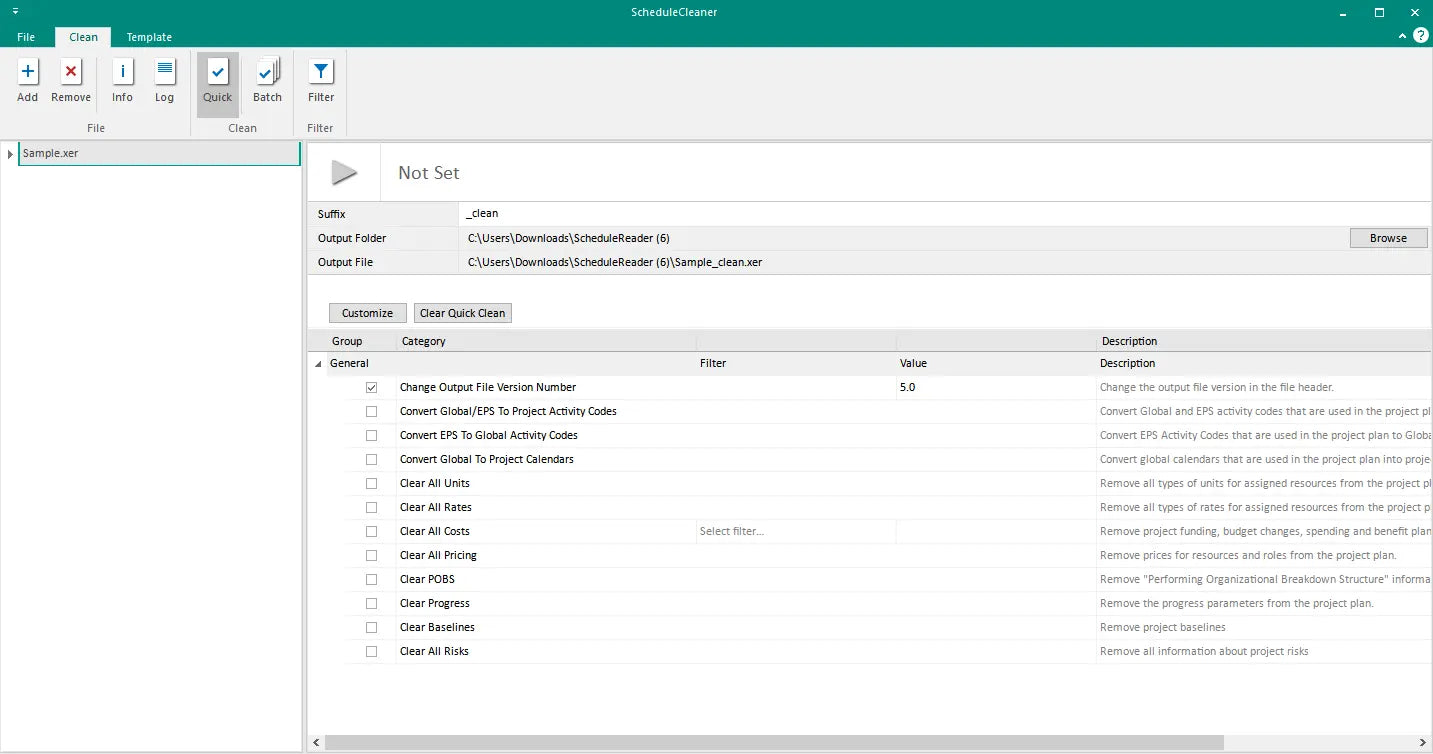This screenshot has height=754, width=1433.
Task: Expand the Sample.xer tree node
Action: 10,154
